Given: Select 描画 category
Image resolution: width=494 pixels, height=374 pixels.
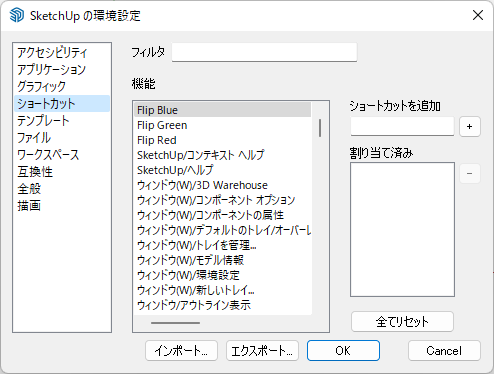Looking at the screenshot, I should [x=62, y=206].
